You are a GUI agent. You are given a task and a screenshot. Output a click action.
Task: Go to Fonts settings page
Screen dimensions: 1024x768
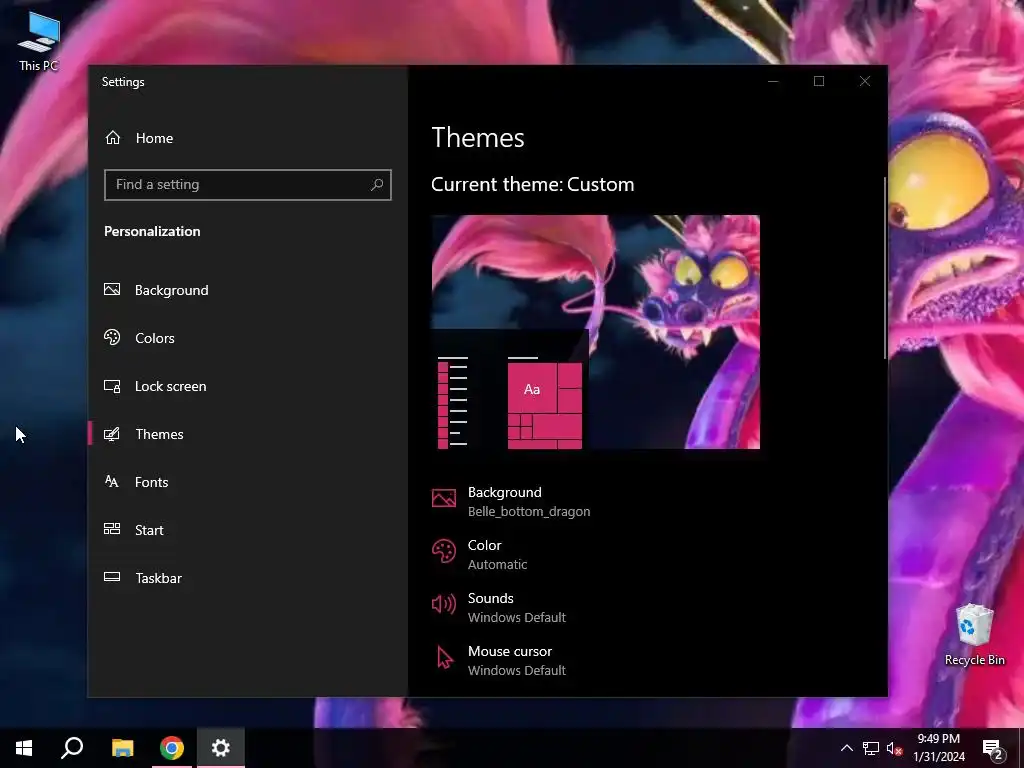click(248, 482)
